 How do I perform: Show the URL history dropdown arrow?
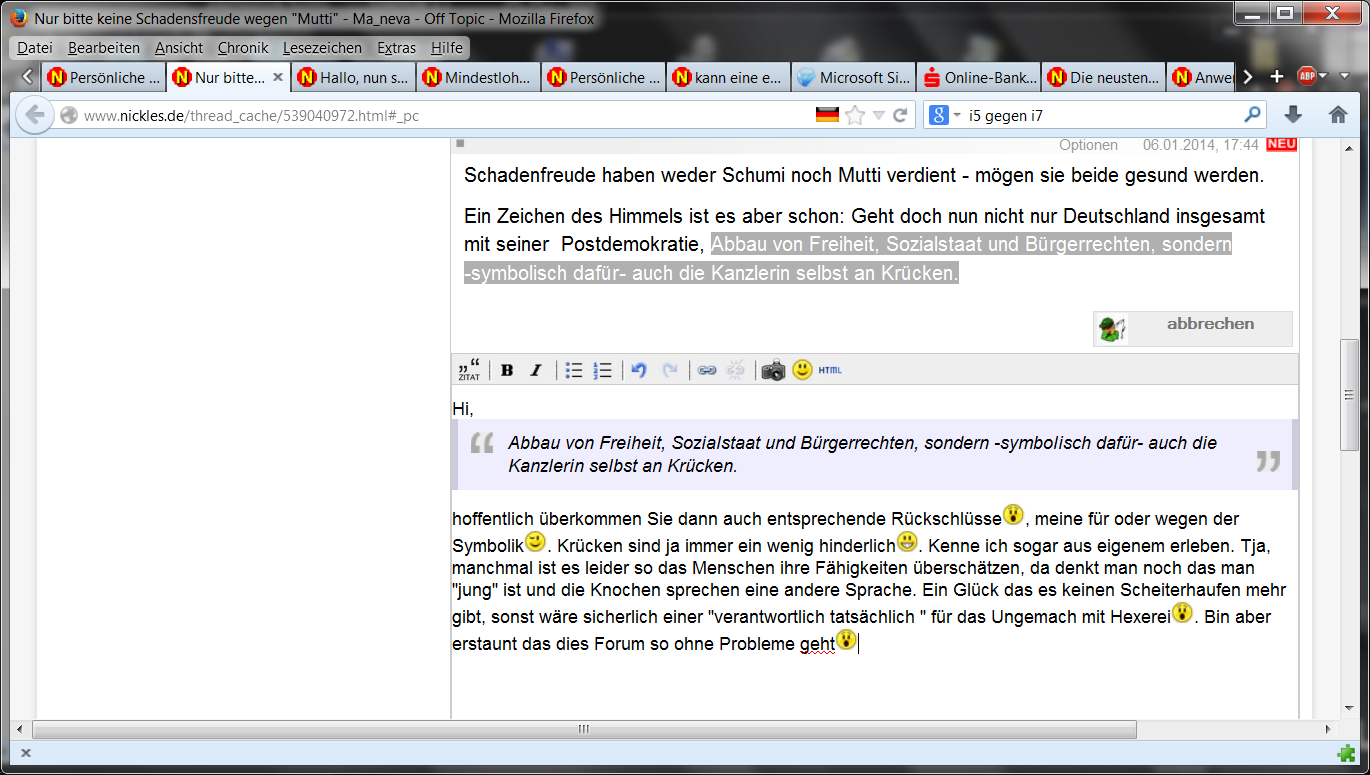(878, 115)
